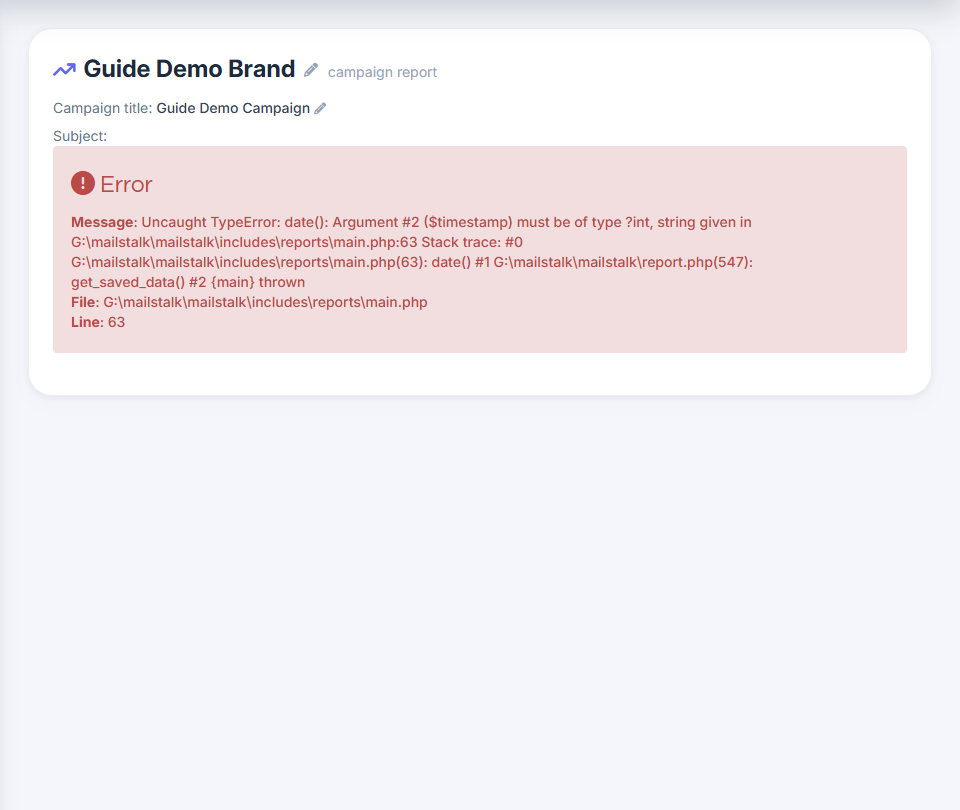The height and width of the screenshot is (810, 960).
Task: Click the "File:" label in error details
Action: click(x=85, y=302)
